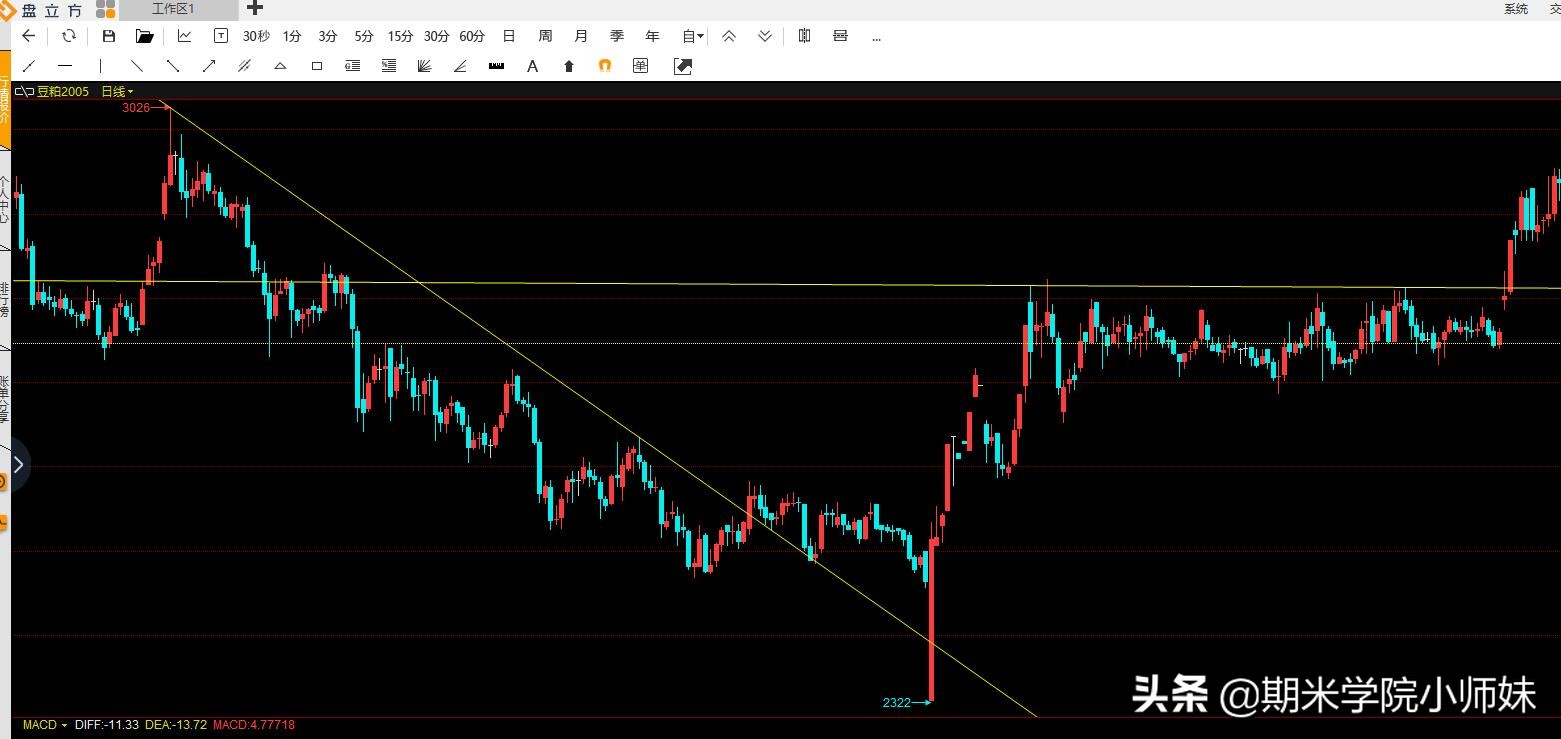Expand the 自 custom period dropdown
Viewport: 1561px width, 739px height.
(x=693, y=36)
